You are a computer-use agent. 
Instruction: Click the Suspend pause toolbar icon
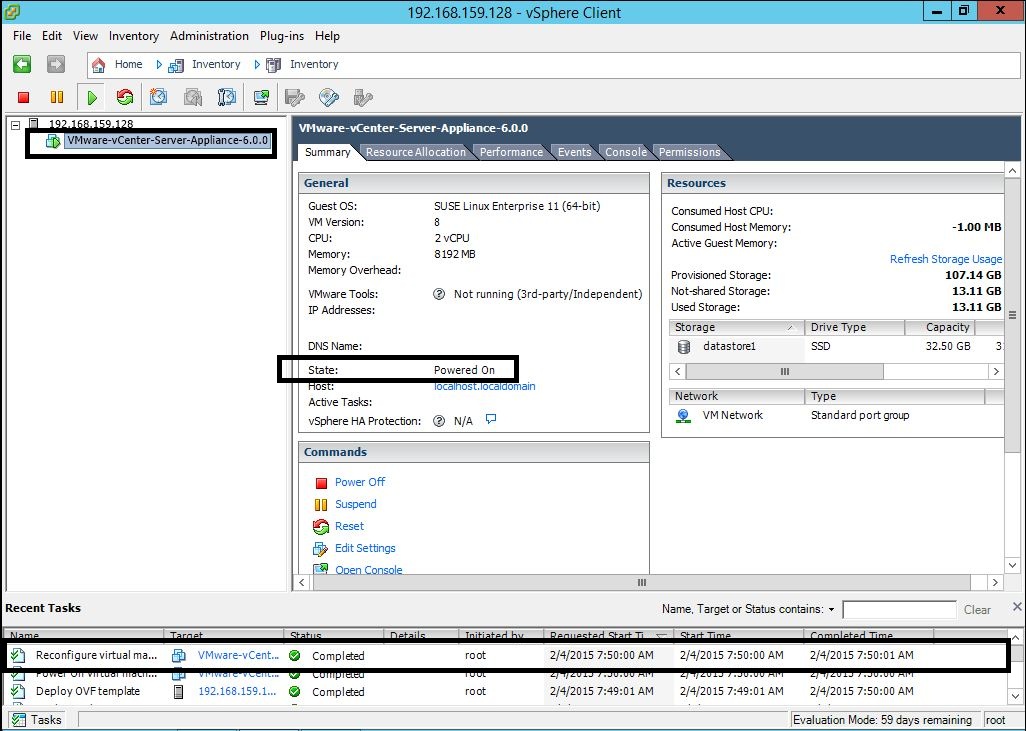pos(57,97)
